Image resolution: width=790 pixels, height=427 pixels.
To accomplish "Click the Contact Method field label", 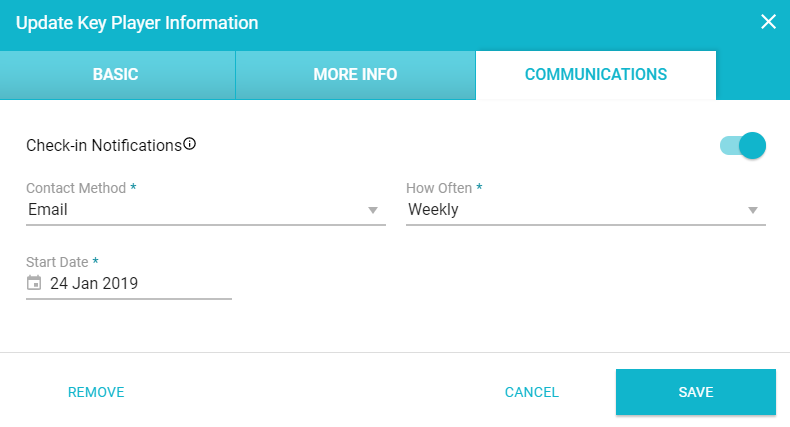I will 76,188.
